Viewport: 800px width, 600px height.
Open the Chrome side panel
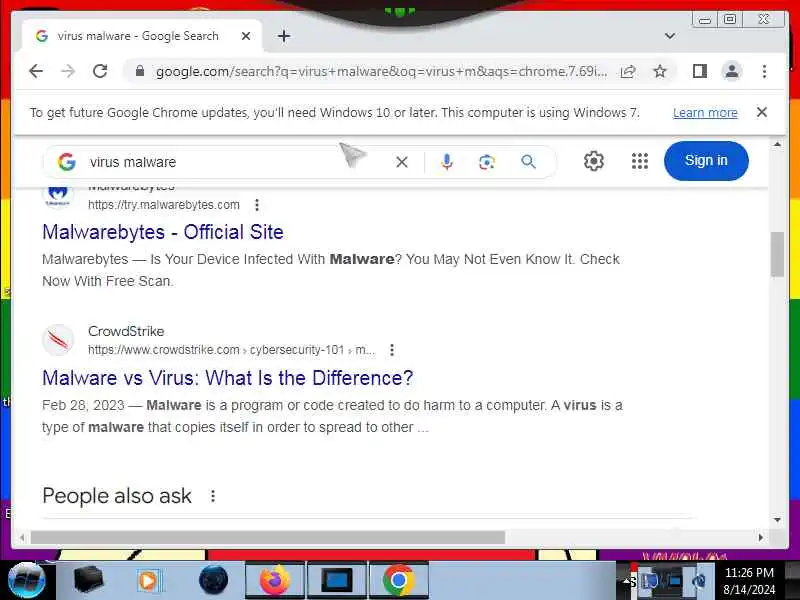pos(699,71)
